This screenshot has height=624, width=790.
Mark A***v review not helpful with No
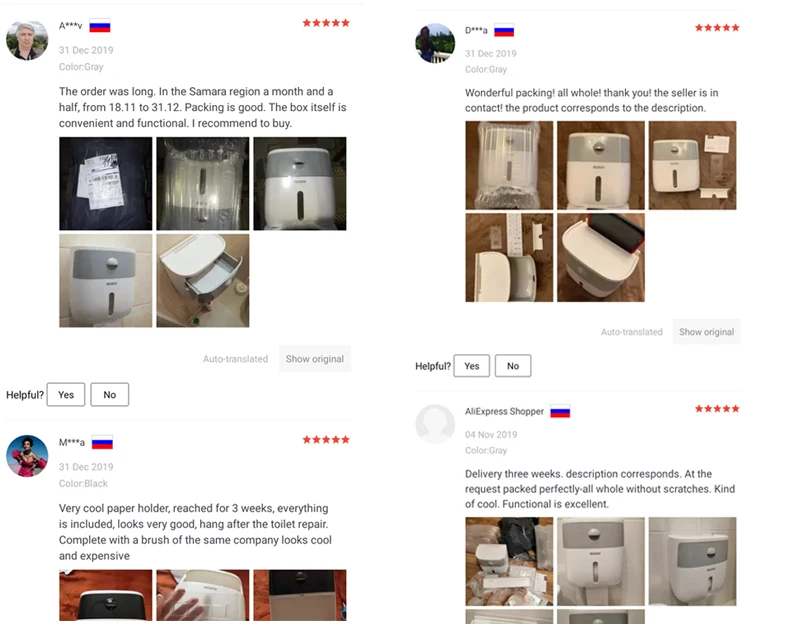(109, 394)
